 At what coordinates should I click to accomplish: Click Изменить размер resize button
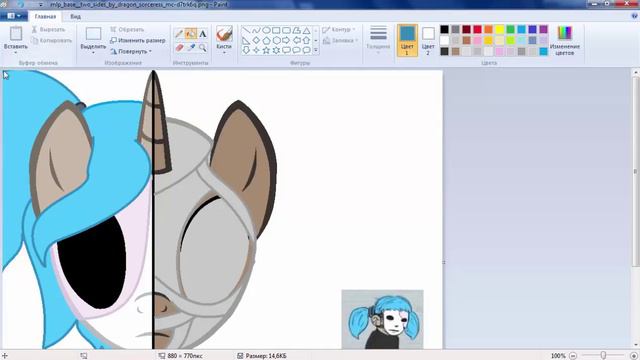coord(138,40)
